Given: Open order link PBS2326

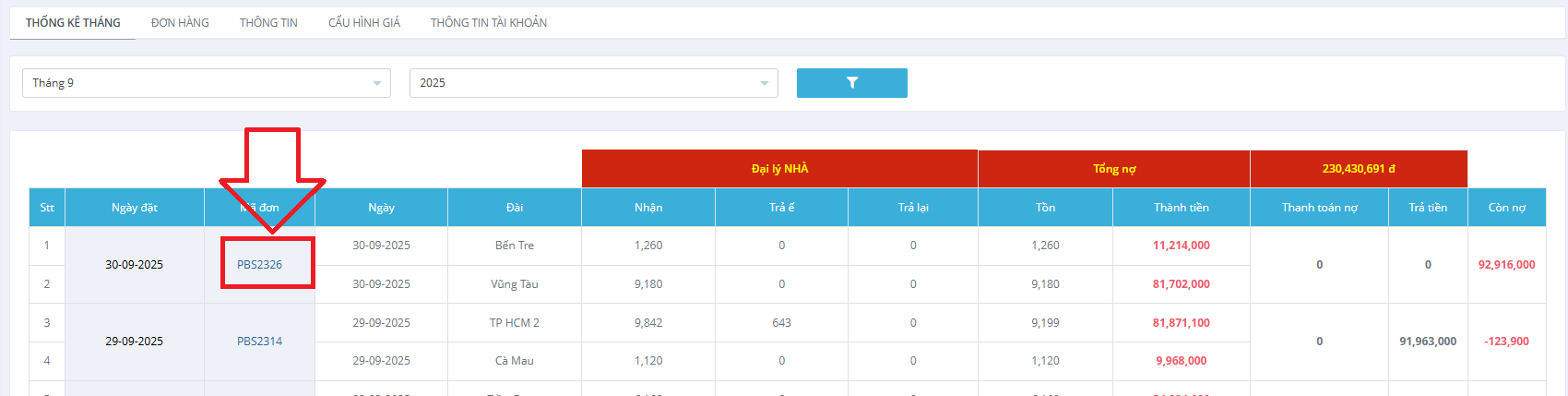Looking at the screenshot, I should tap(259, 265).
